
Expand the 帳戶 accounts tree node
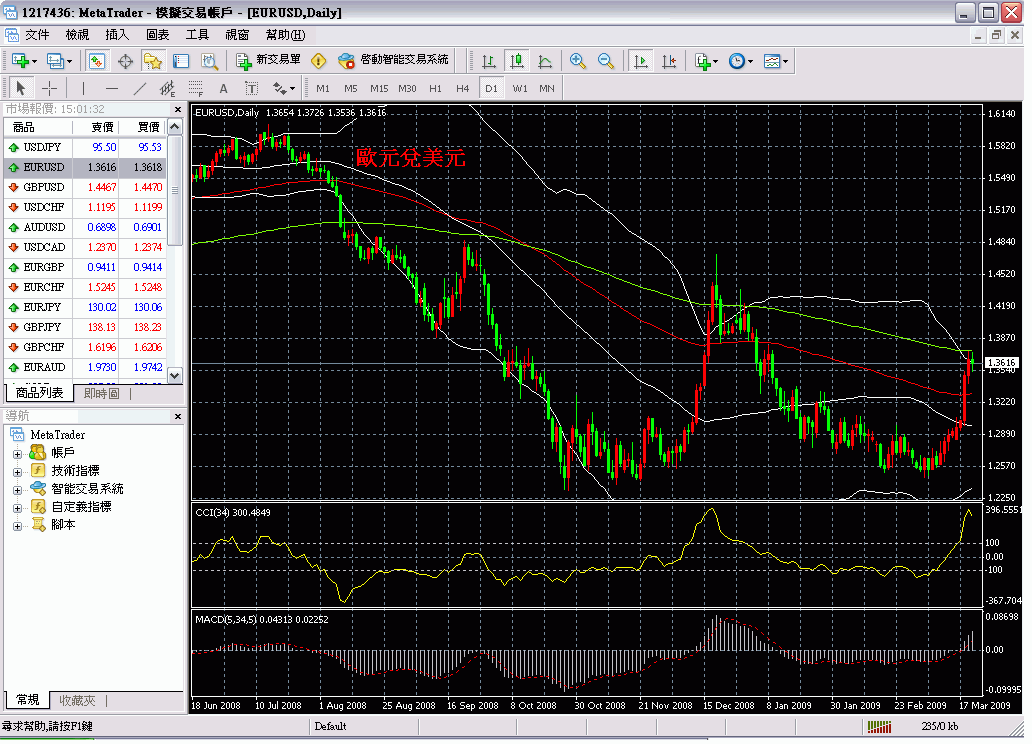(x=18, y=454)
